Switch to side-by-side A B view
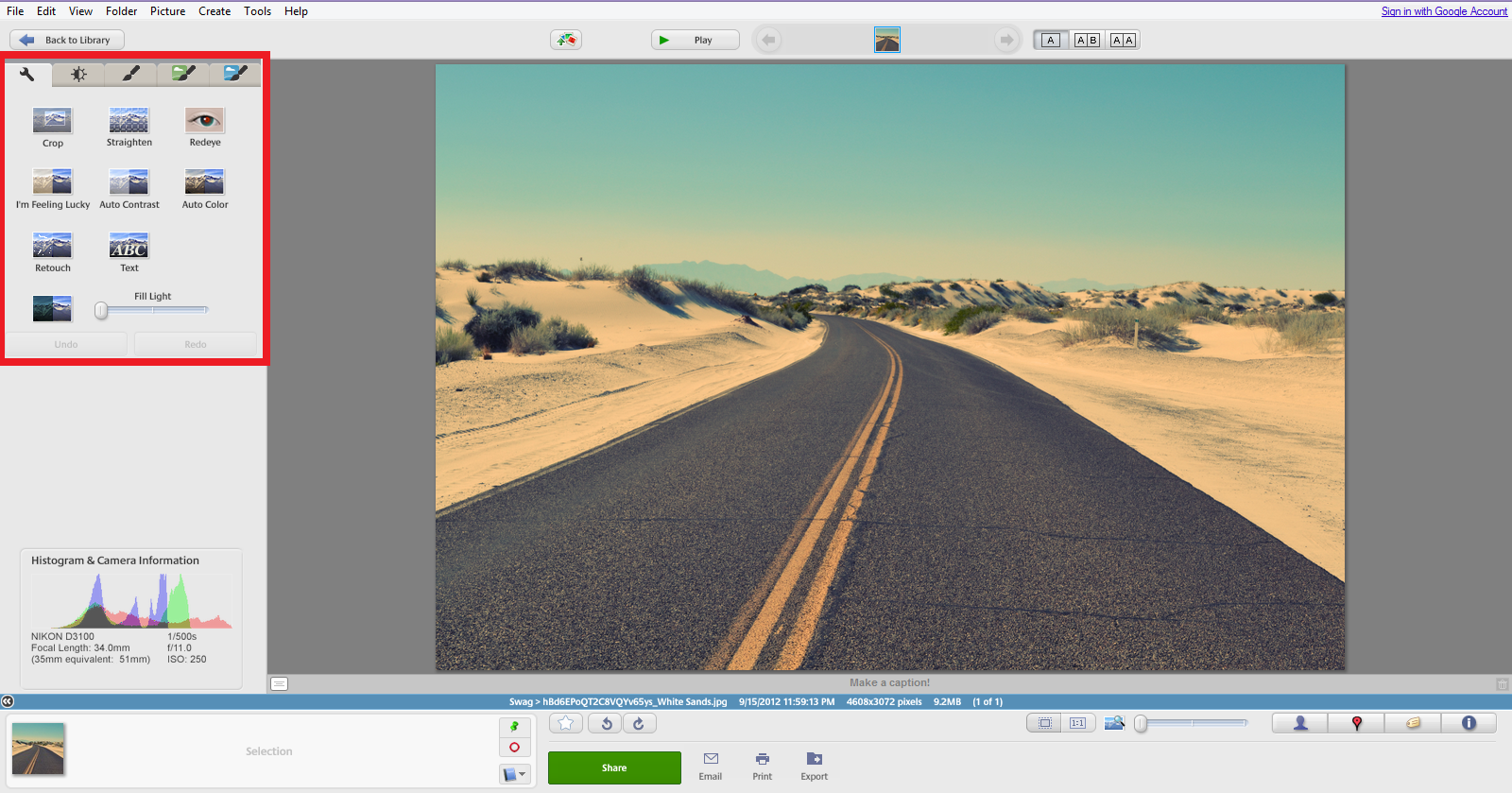 1087,40
